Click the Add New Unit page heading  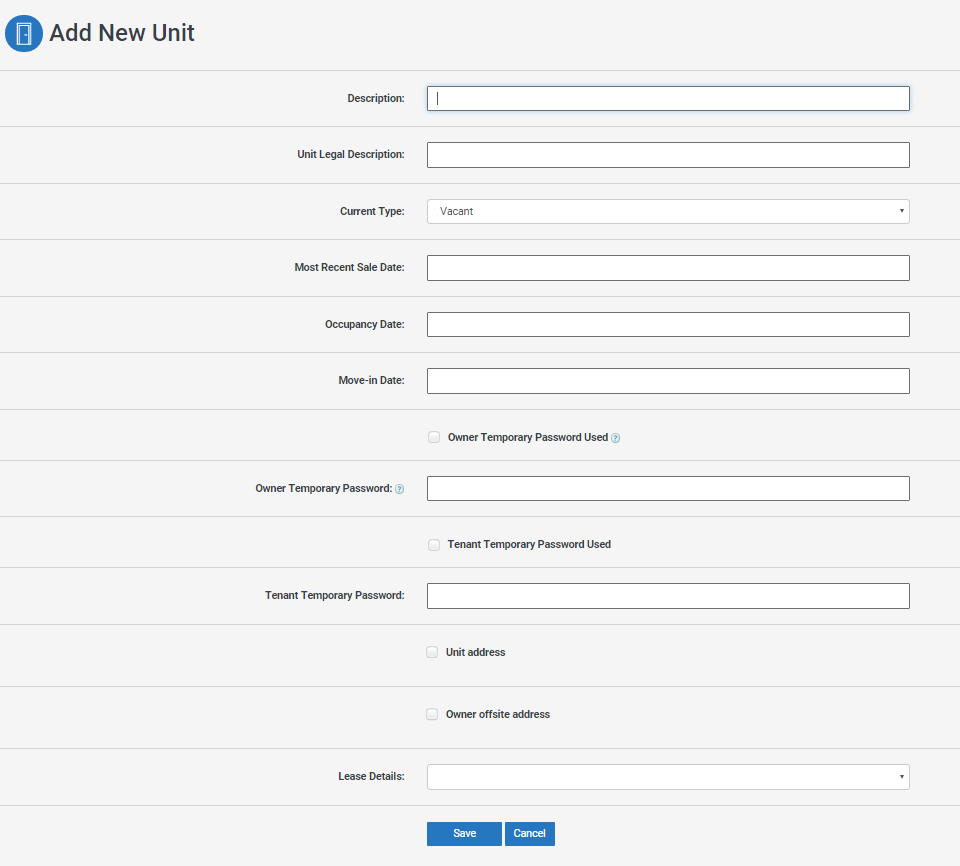[x=122, y=33]
